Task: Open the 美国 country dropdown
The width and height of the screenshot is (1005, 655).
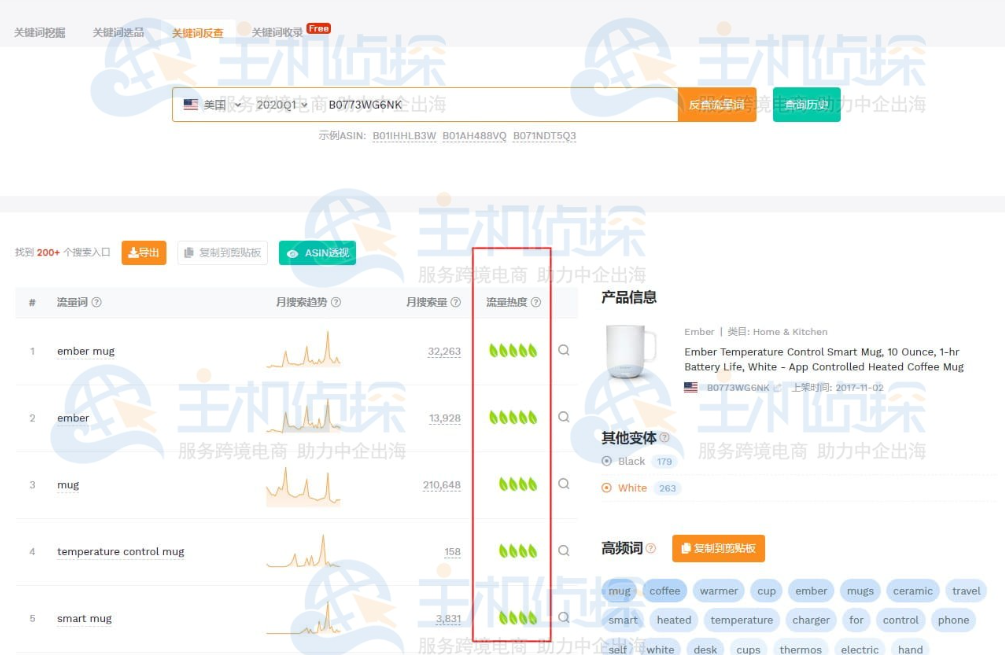Action: (x=214, y=105)
